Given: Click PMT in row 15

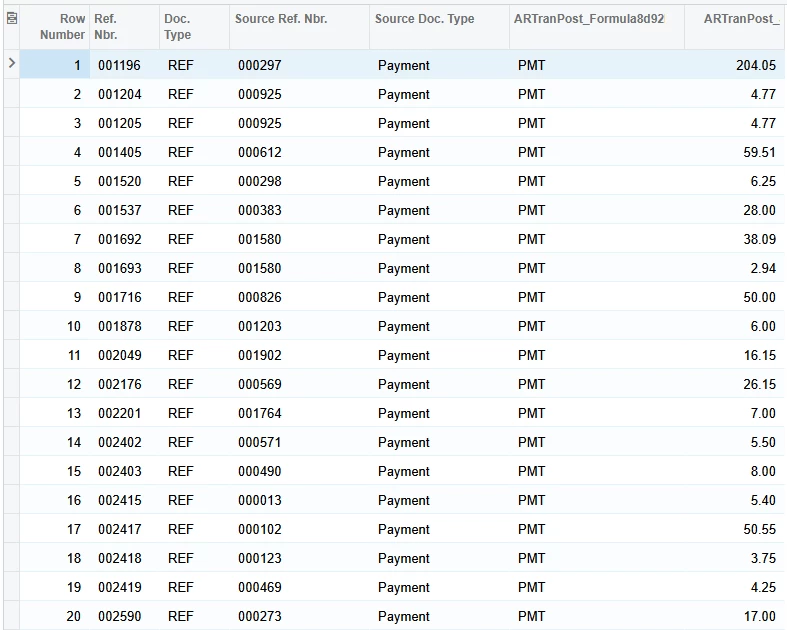Looking at the screenshot, I should (531, 471).
